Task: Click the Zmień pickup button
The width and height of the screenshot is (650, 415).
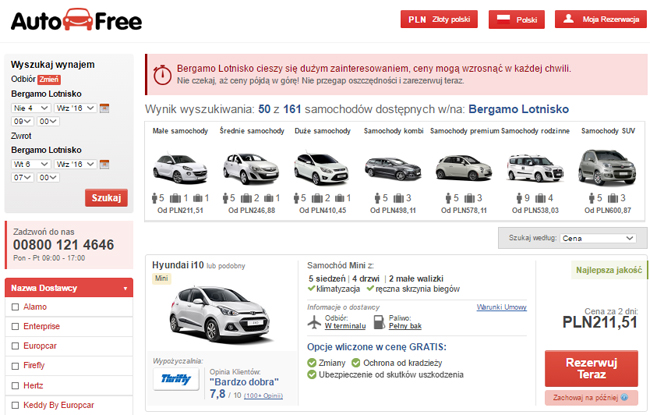Action: click(x=49, y=79)
